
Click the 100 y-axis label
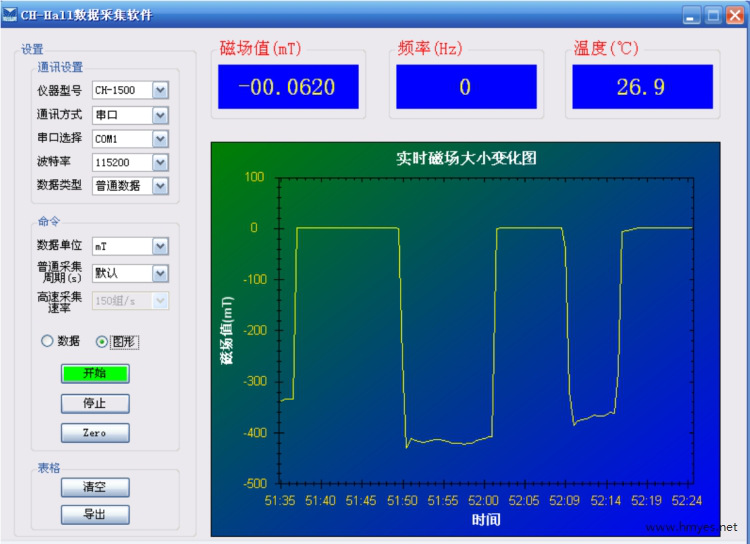click(254, 177)
